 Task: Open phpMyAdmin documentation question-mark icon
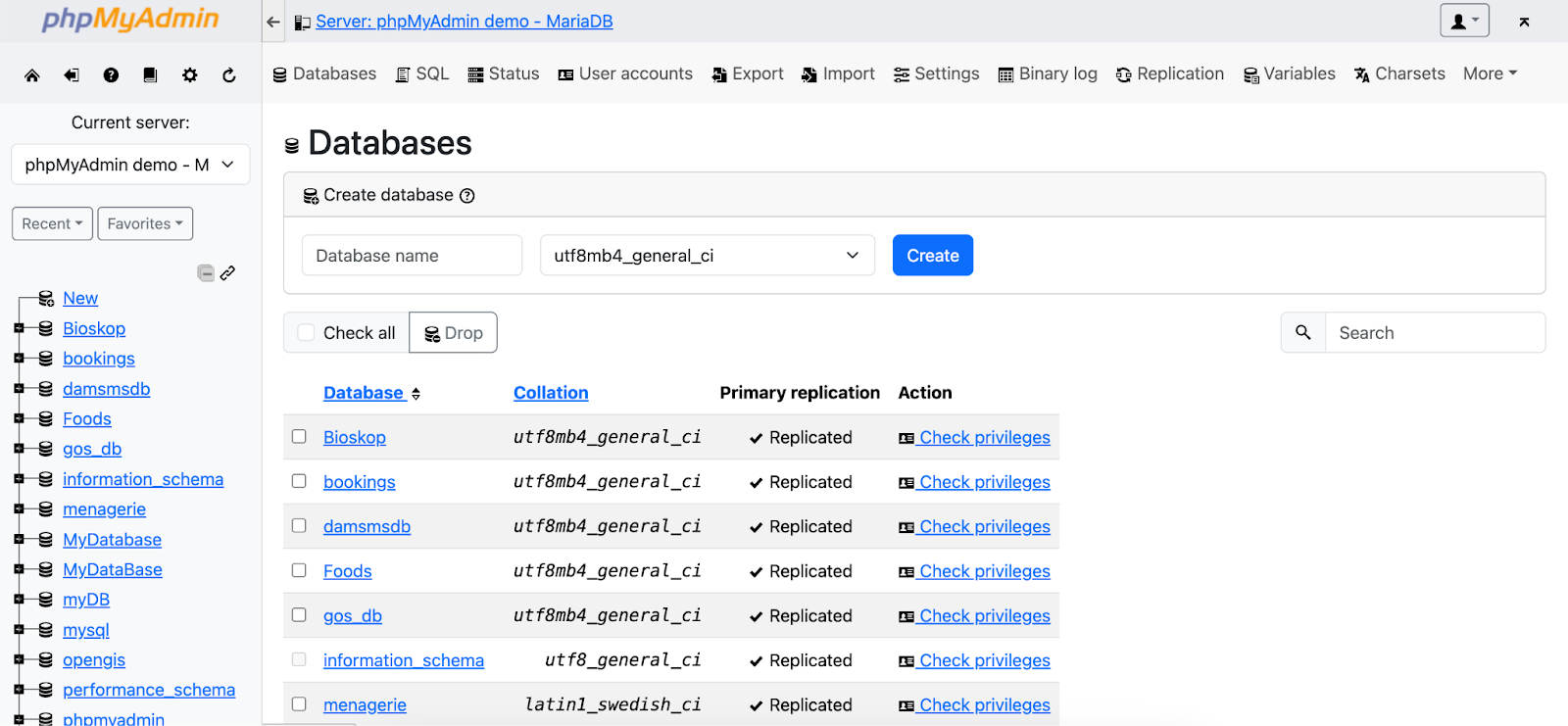tap(111, 75)
